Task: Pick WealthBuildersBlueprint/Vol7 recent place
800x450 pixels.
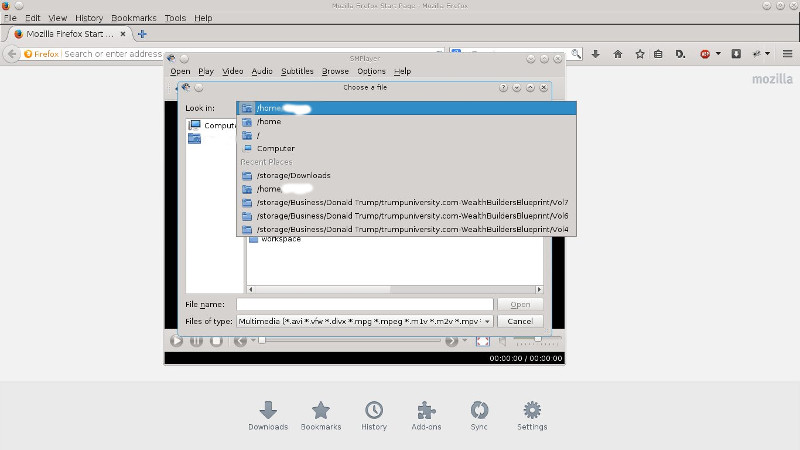Action: pos(406,203)
